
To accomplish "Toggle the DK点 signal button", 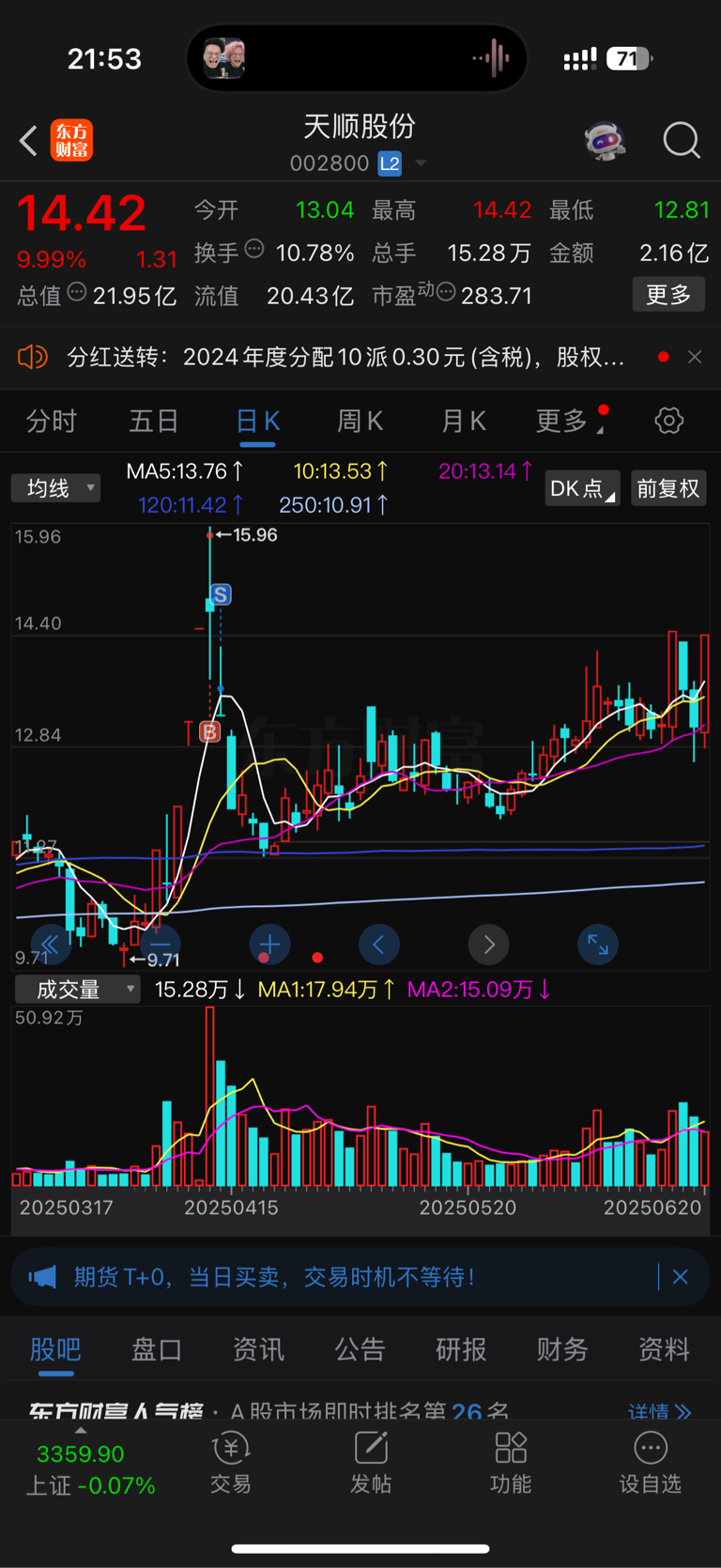I will pos(582,488).
